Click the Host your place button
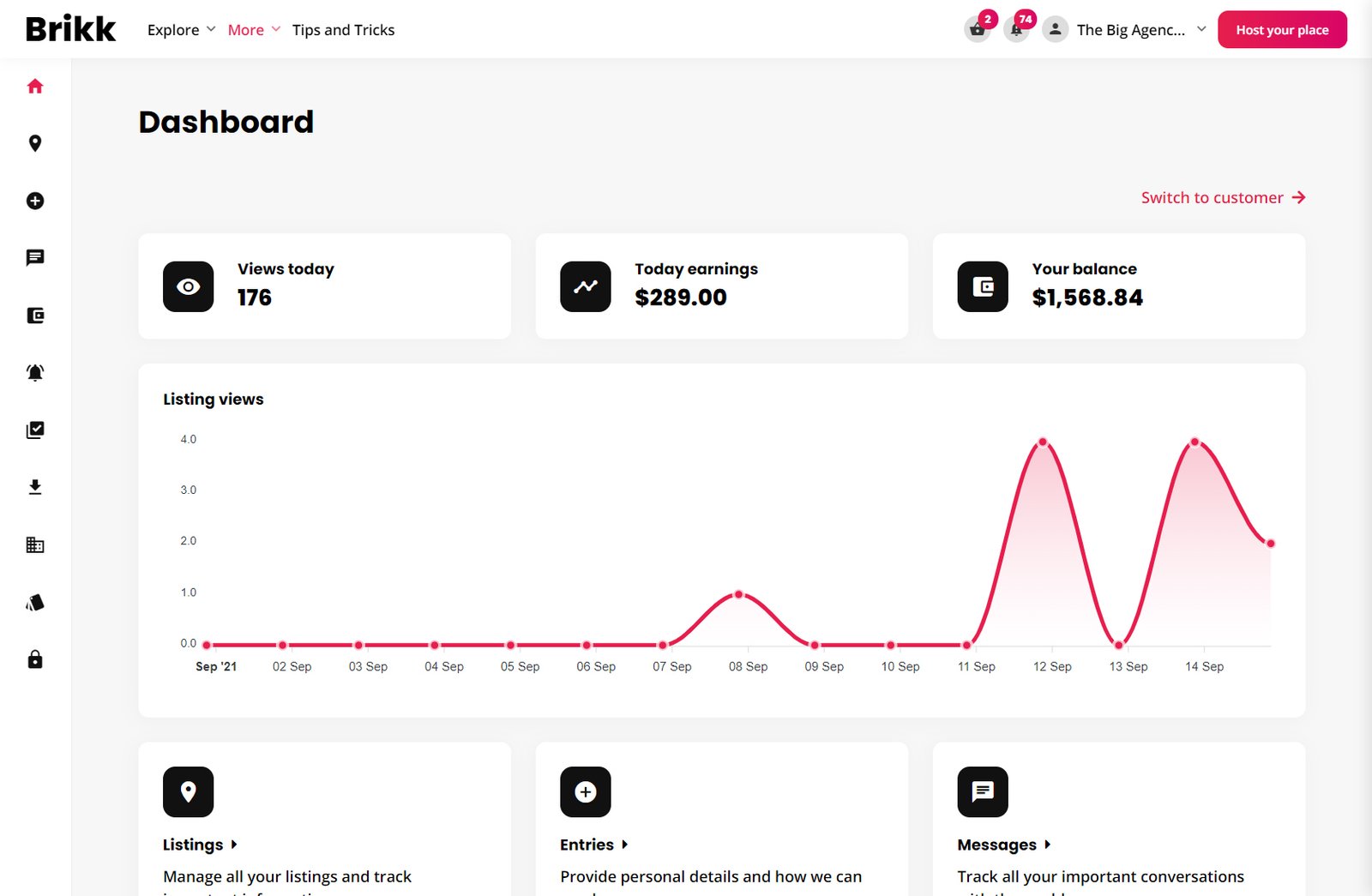 (1281, 30)
